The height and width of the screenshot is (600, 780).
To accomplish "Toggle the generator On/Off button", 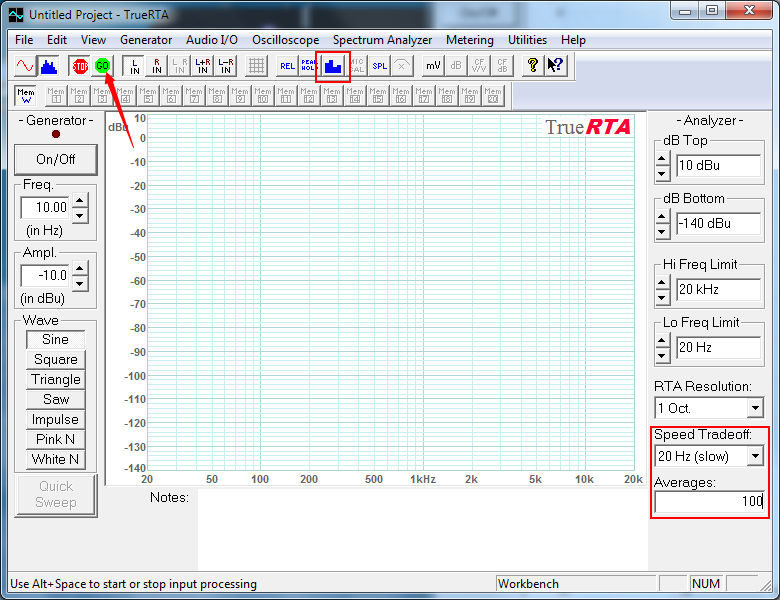I will point(56,160).
